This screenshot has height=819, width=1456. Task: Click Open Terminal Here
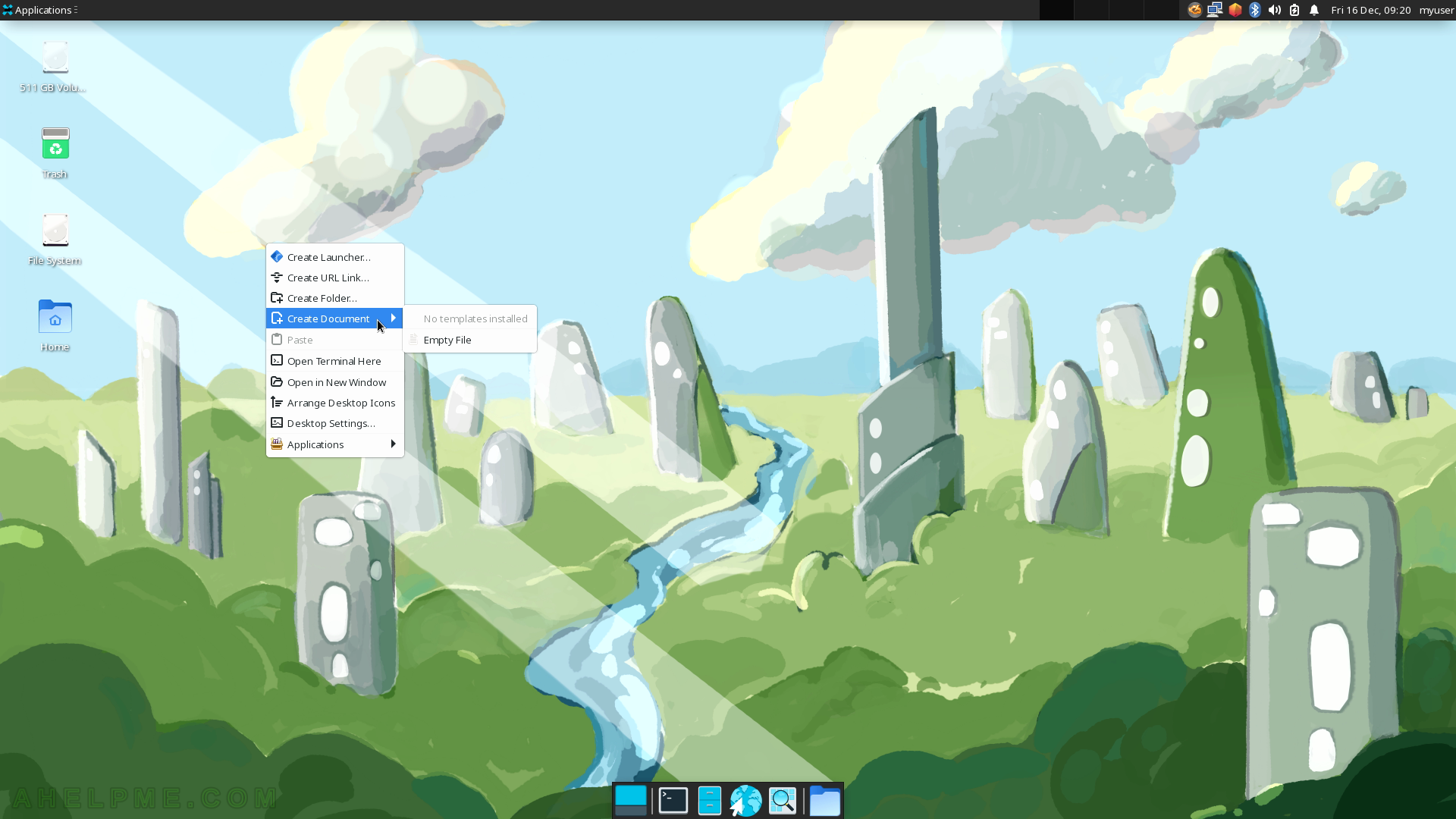[334, 361]
